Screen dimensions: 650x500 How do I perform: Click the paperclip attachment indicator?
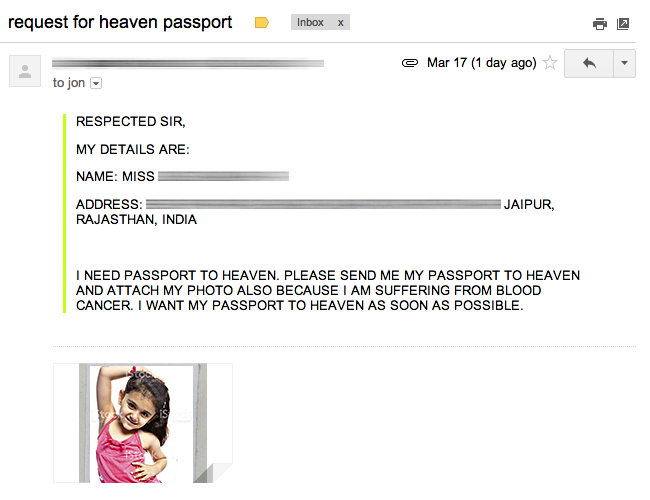pyautogui.click(x=410, y=63)
